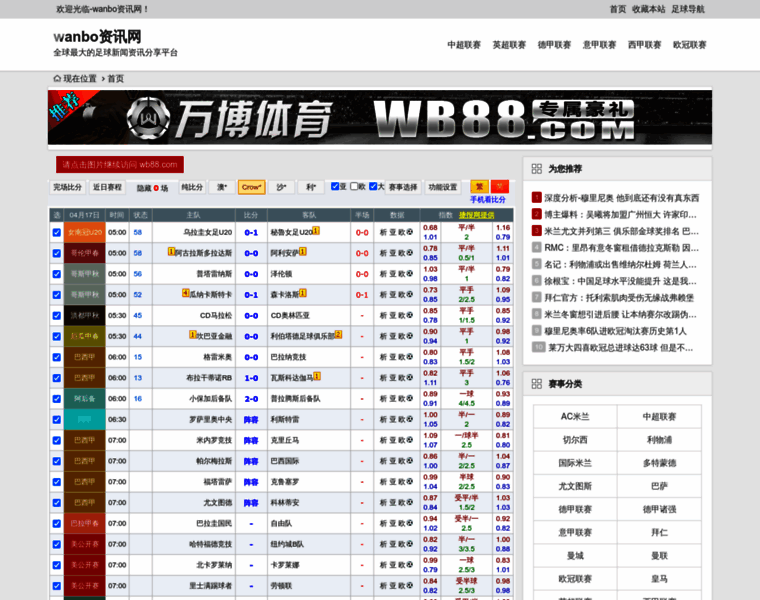Click the grid icon beside 为您推荐

[x=537, y=169]
